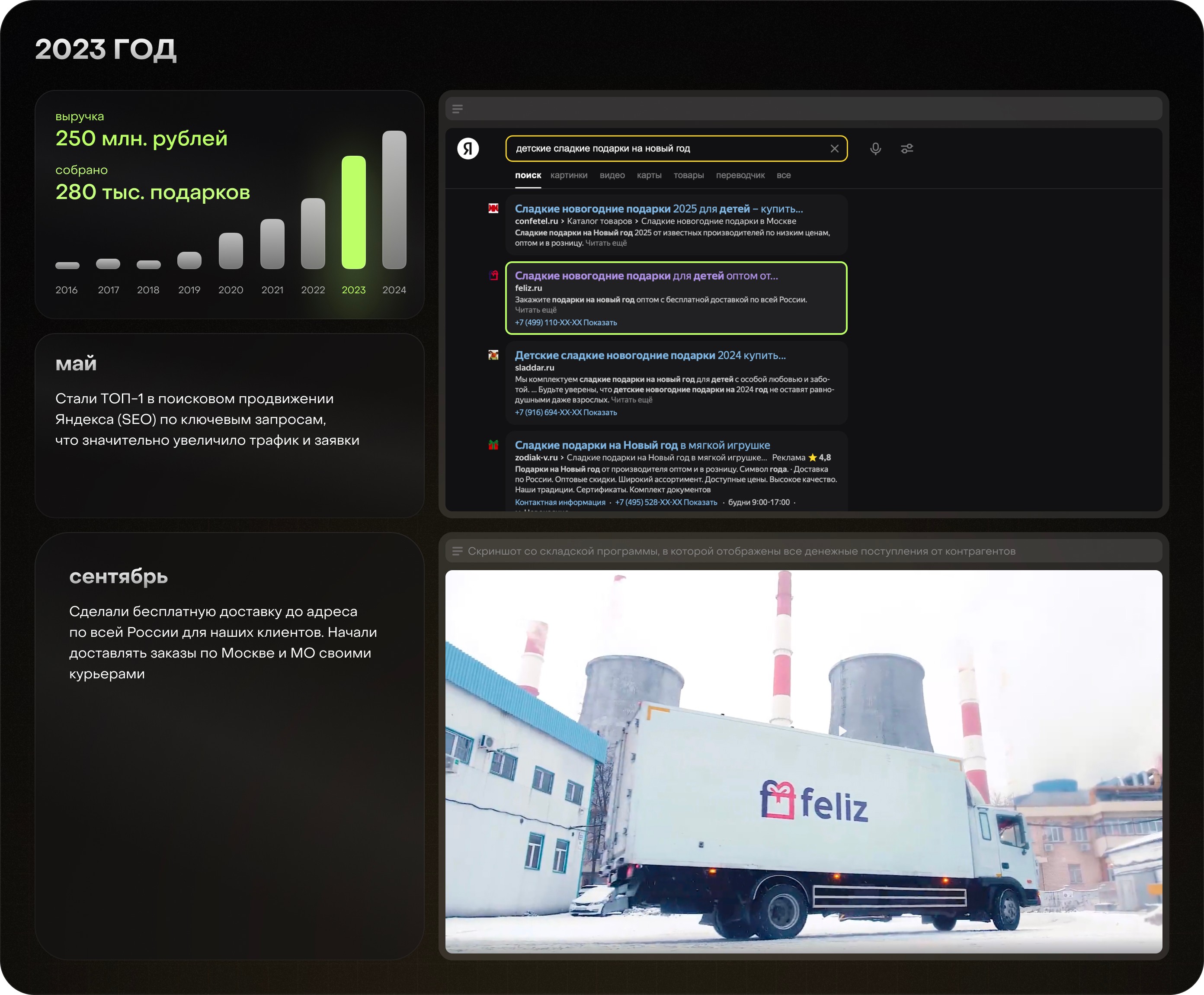Show the +7 (499) 110 phone number
This screenshot has width=1204, height=995.
[x=599, y=323]
